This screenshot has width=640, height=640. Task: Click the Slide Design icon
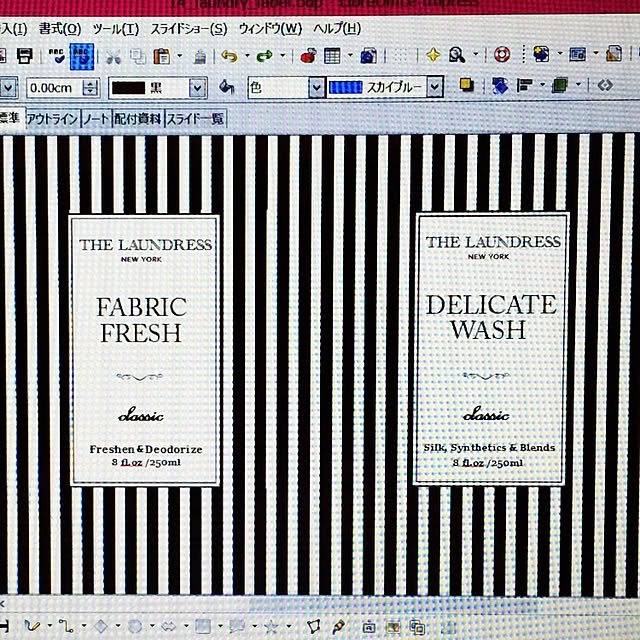[614, 53]
